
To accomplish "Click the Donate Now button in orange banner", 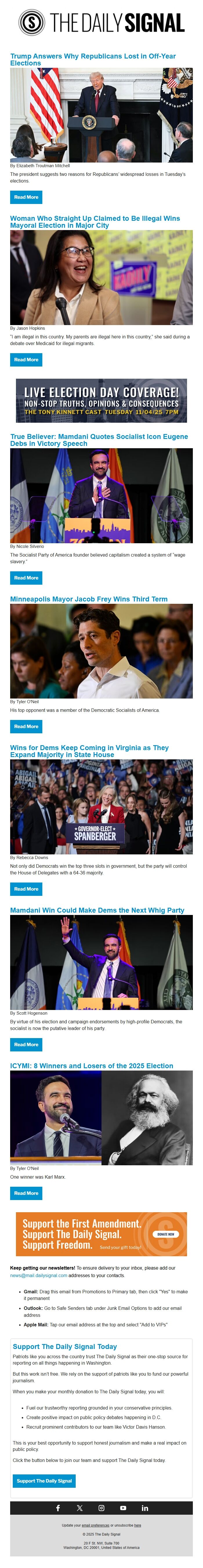I will [166, 1234].
